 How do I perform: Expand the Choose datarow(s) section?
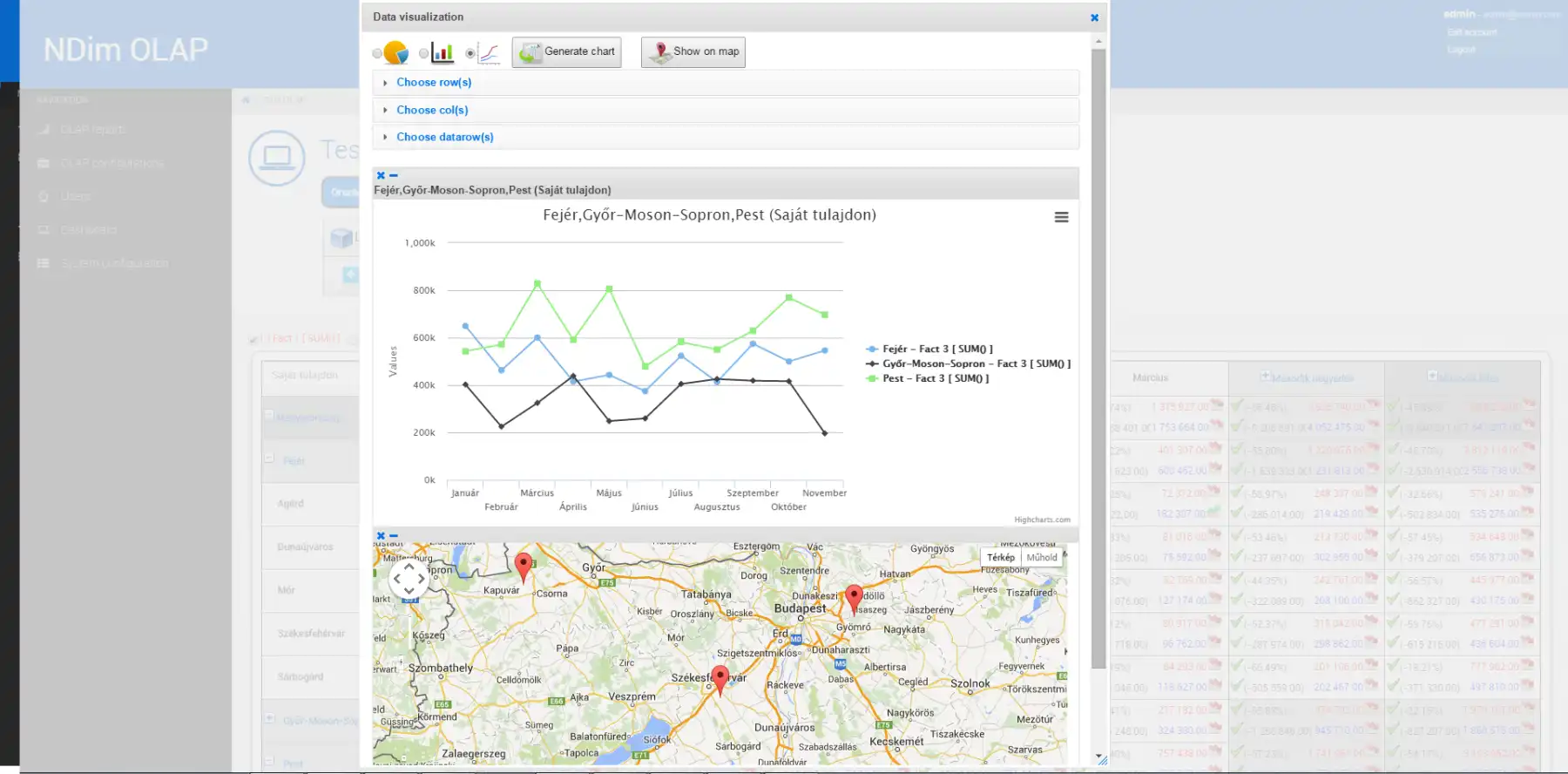[x=444, y=138]
